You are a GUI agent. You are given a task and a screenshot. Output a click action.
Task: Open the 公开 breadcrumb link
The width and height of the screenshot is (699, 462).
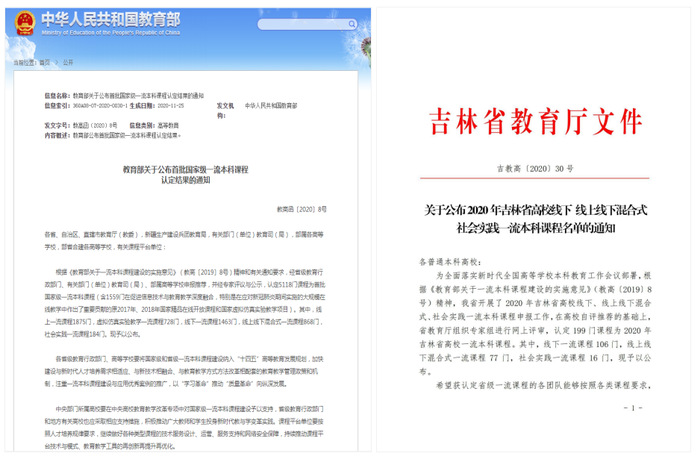click(69, 62)
